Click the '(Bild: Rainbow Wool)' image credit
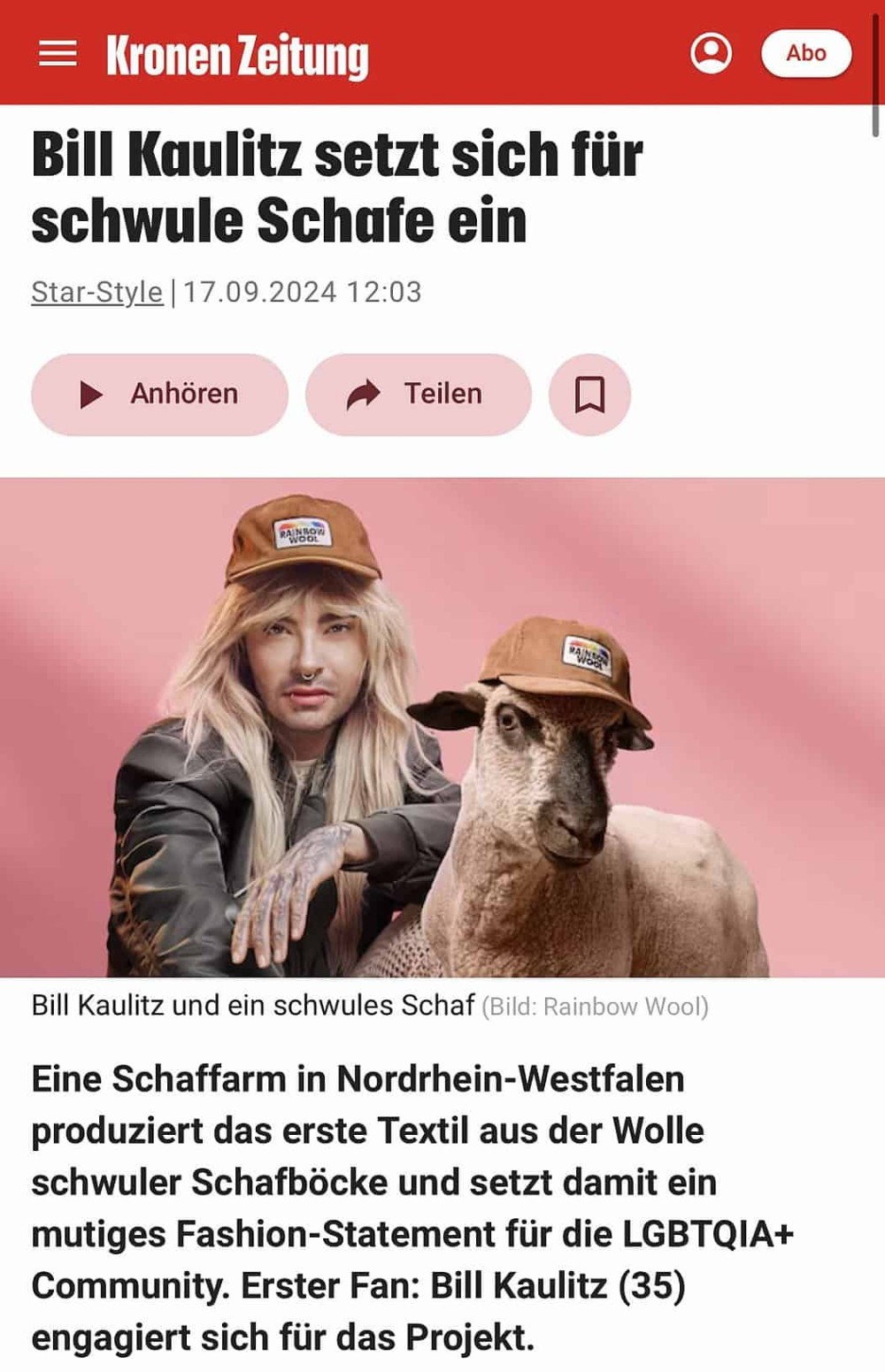Image resolution: width=885 pixels, height=1372 pixels. (595, 1007)
